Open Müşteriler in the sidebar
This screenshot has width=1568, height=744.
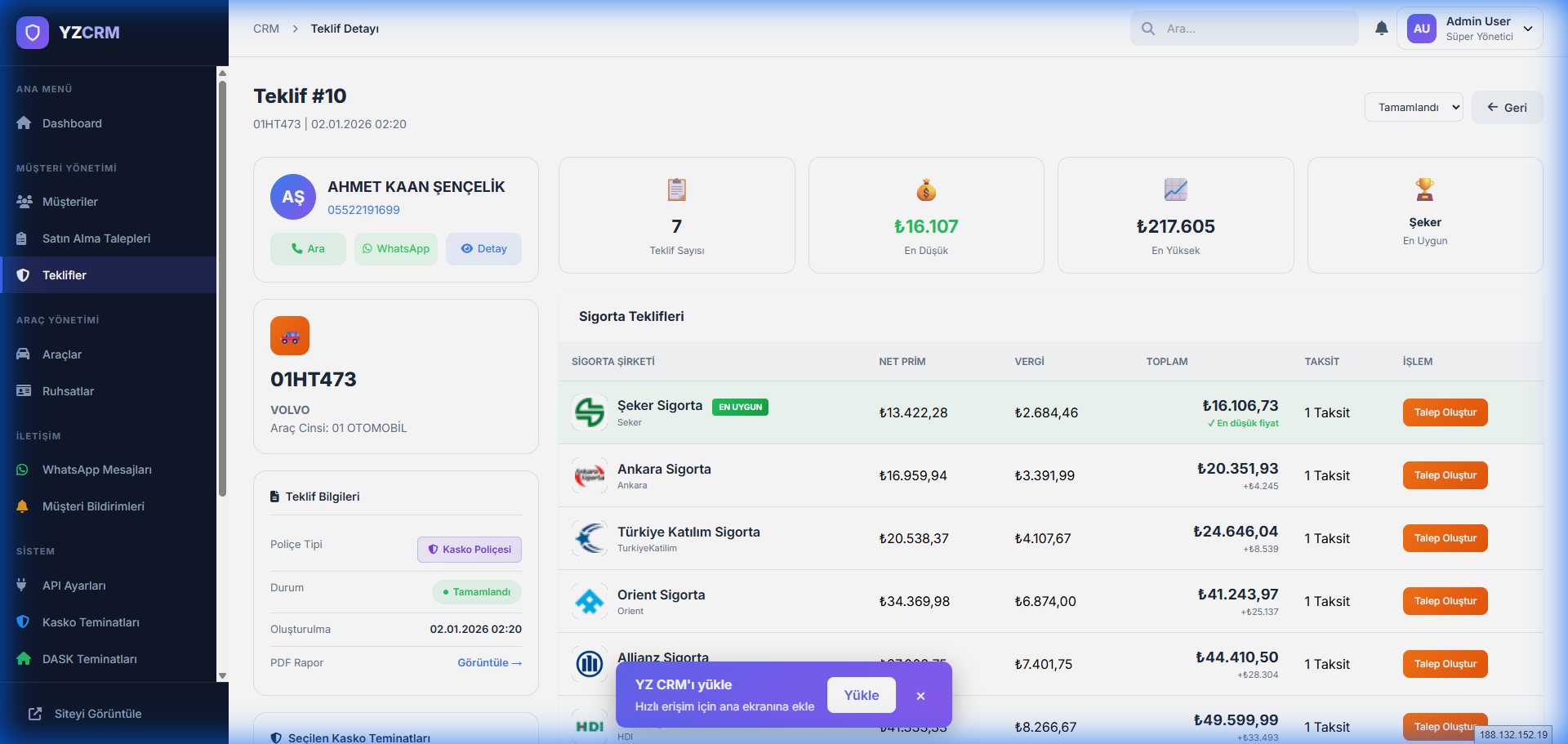pos(70,202)
